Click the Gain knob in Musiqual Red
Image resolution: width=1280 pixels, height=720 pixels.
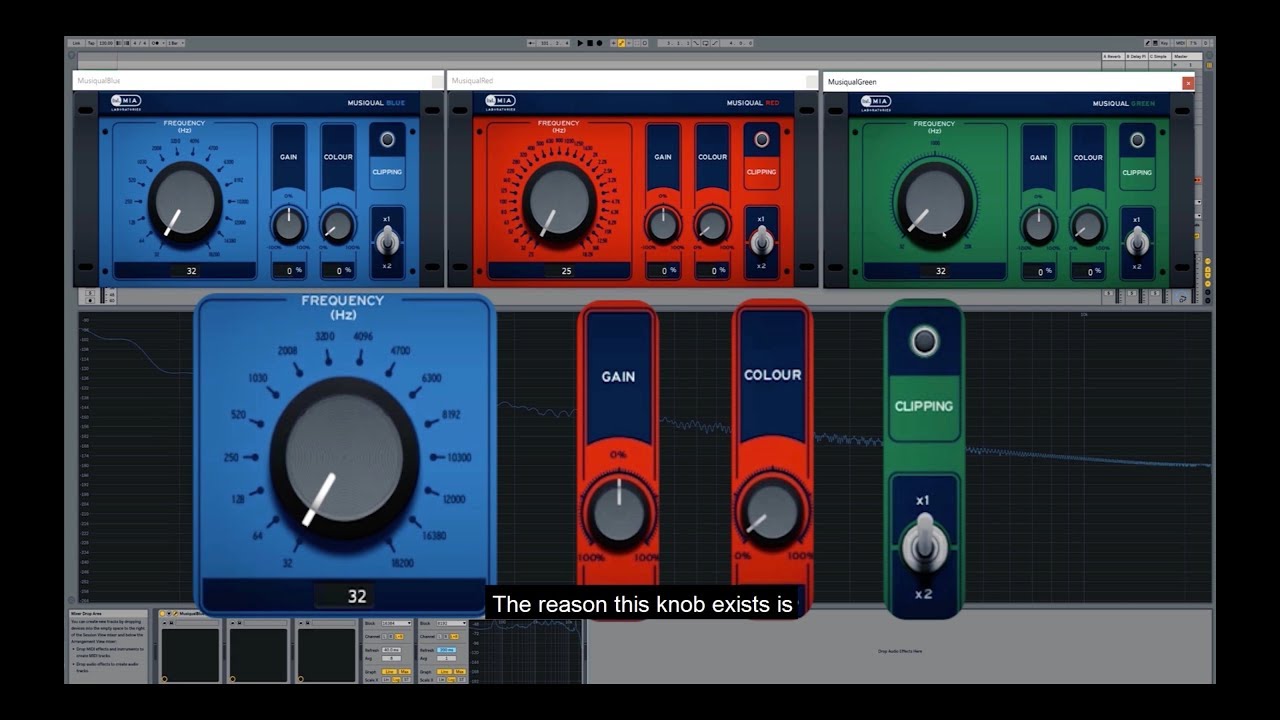pyautogui.click(x=663, y=225)
